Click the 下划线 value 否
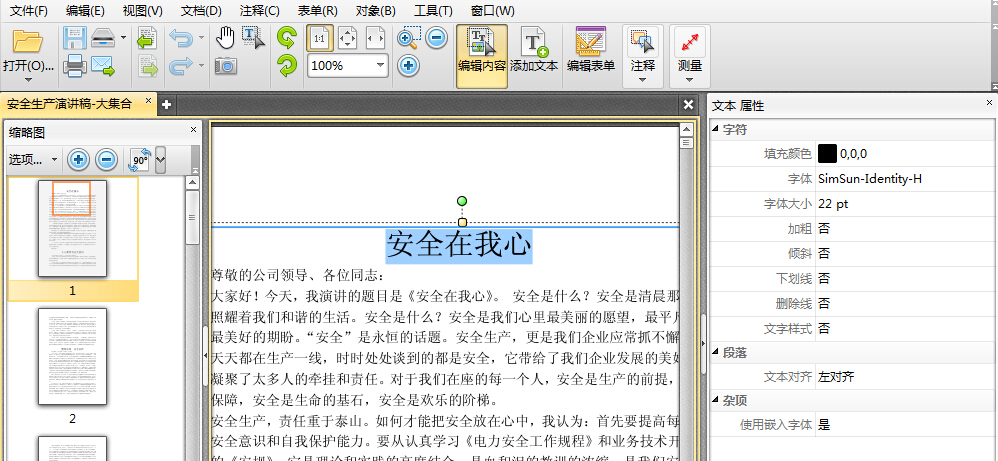This screenshot has width=998, height=461. 824,278
